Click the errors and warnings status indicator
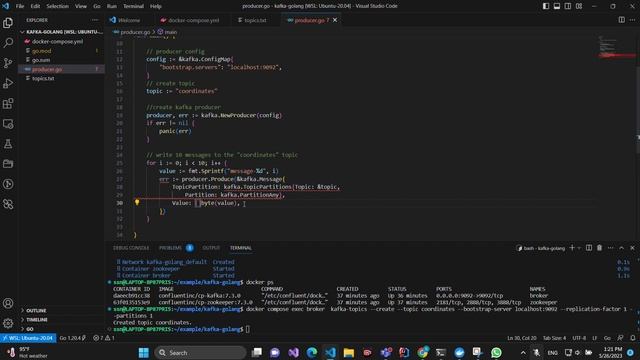This screenshot has width=640, height=360. [x=104, y=338]
